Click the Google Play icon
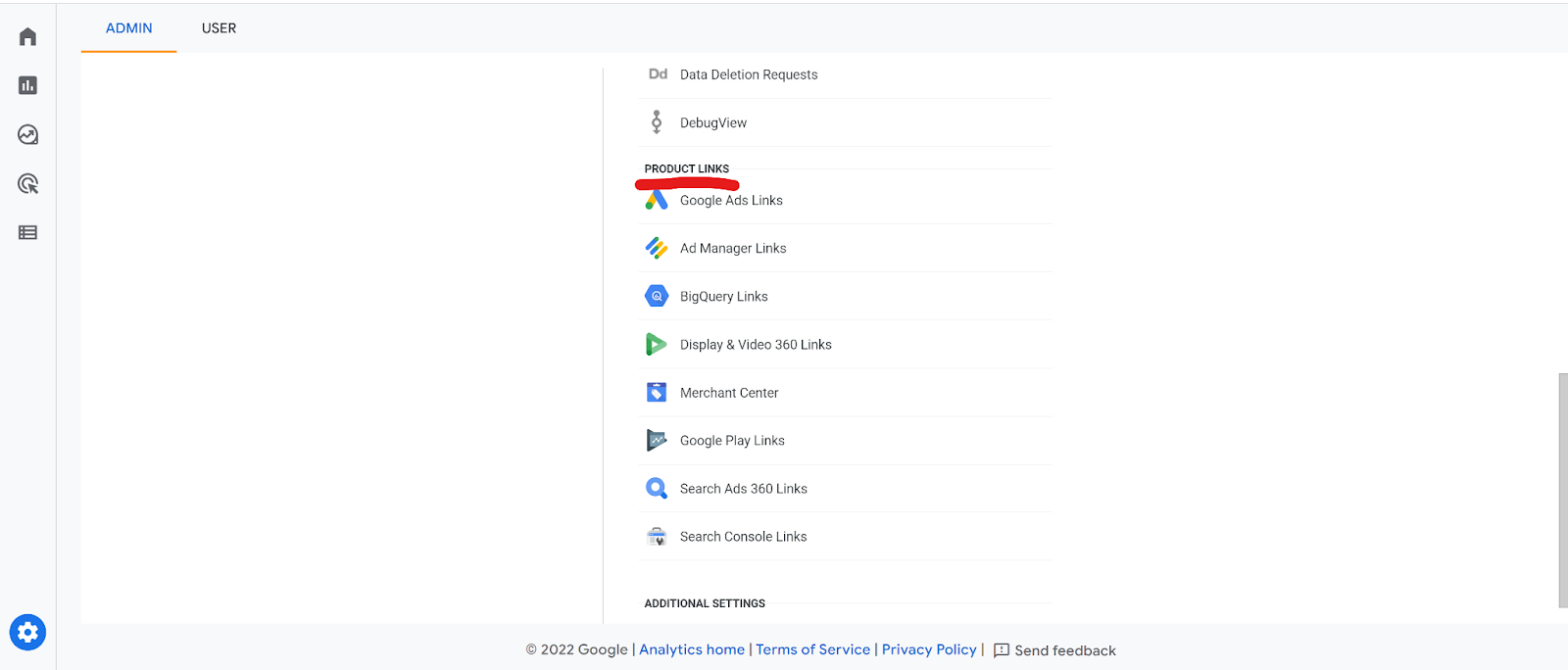Viewport: 1568px width, 670px height. [x=657, y=440]
